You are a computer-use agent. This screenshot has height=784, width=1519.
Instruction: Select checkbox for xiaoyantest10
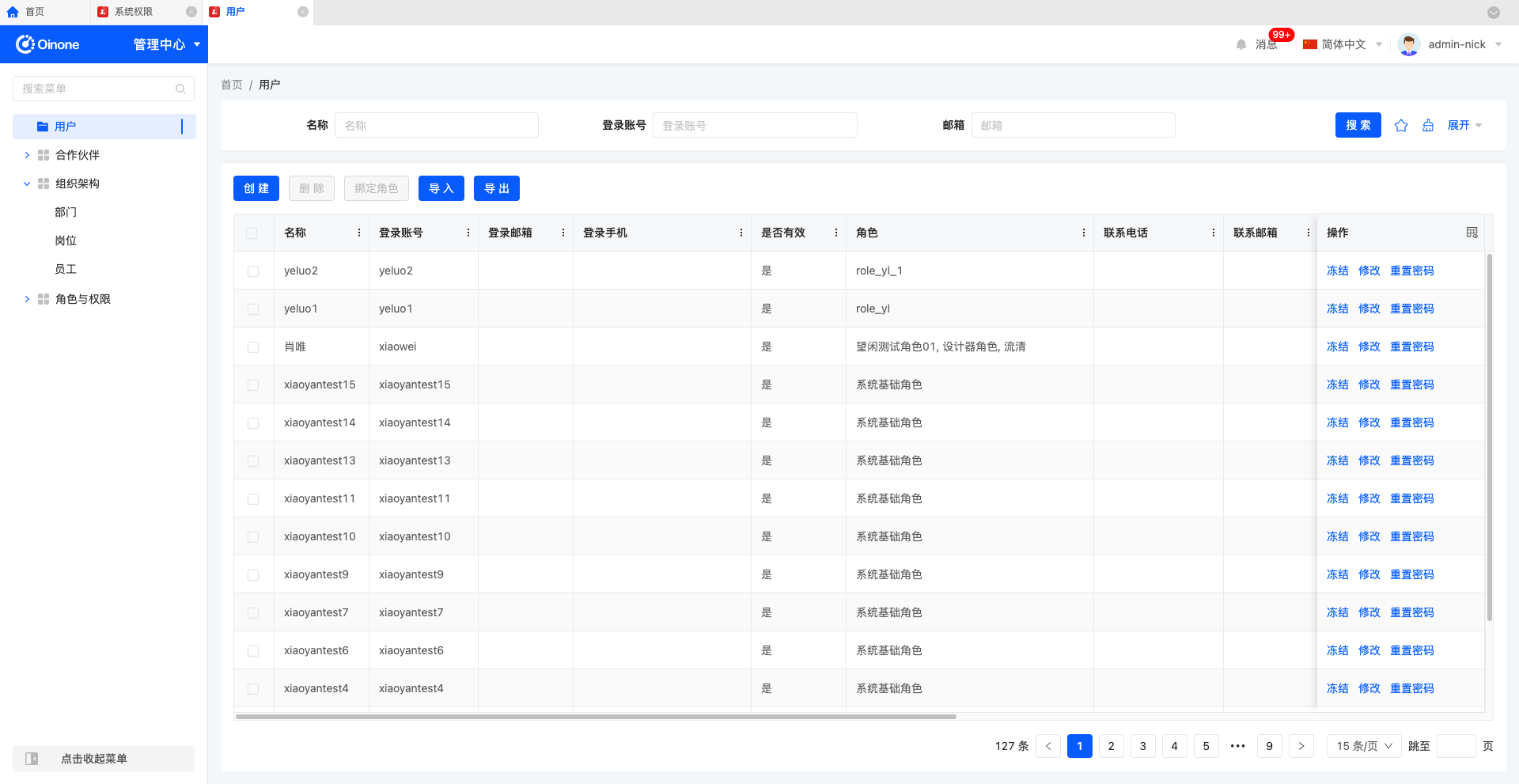pyautogui.click(x=253, y=537)
